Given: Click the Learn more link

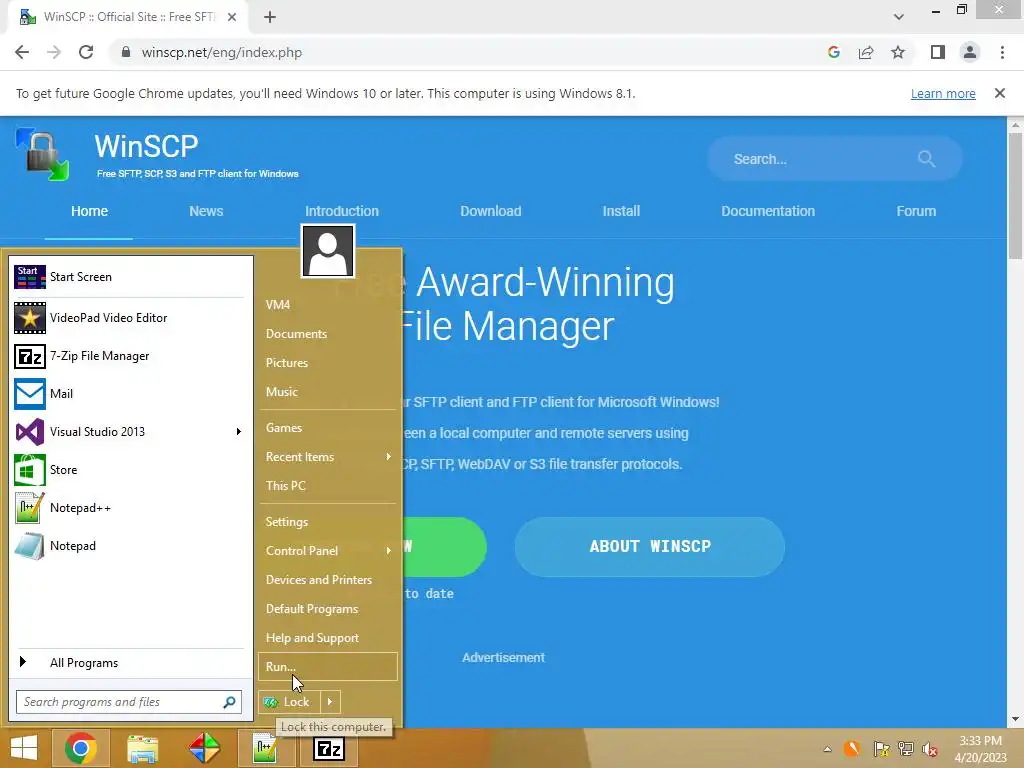Looking at the screenshot, I should pos(943,93).
